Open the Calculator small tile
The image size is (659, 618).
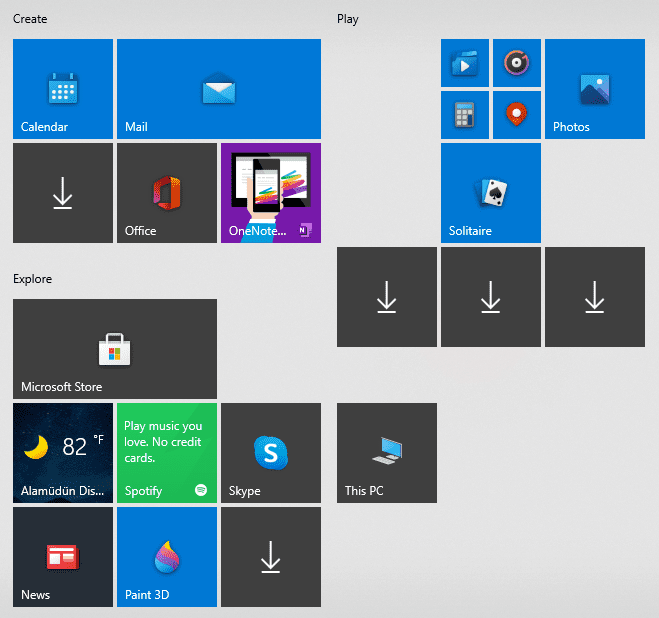tap(465, 115)
